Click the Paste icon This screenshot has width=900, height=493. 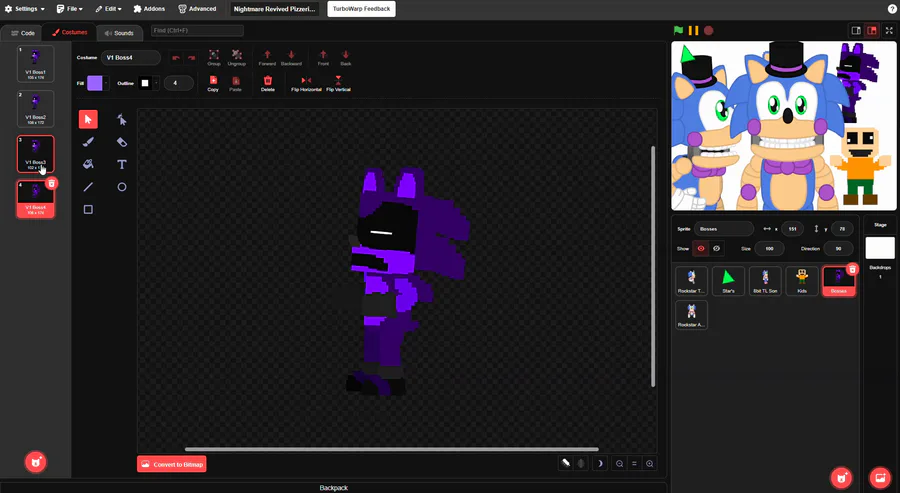tap(235, 83)
